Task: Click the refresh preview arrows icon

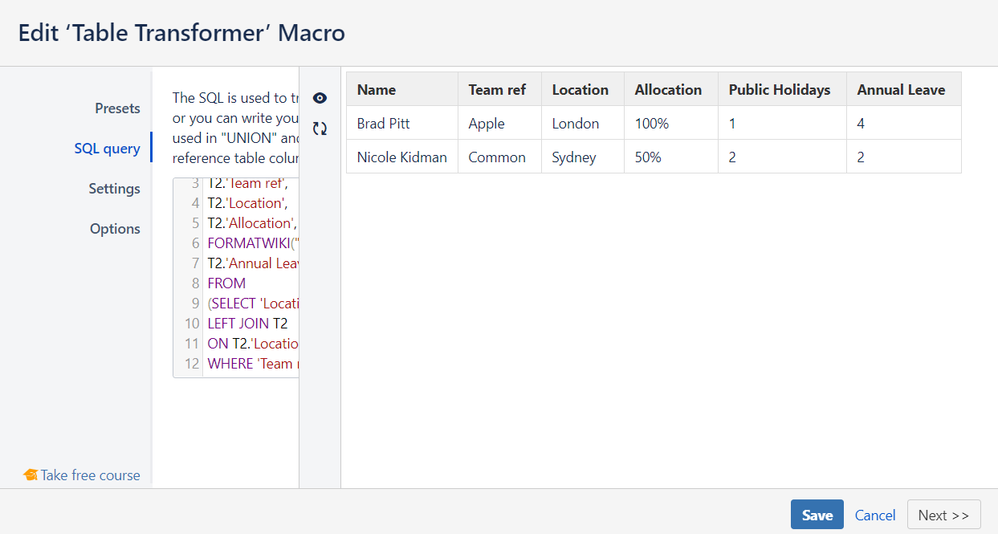Action: tap(320, 128)
